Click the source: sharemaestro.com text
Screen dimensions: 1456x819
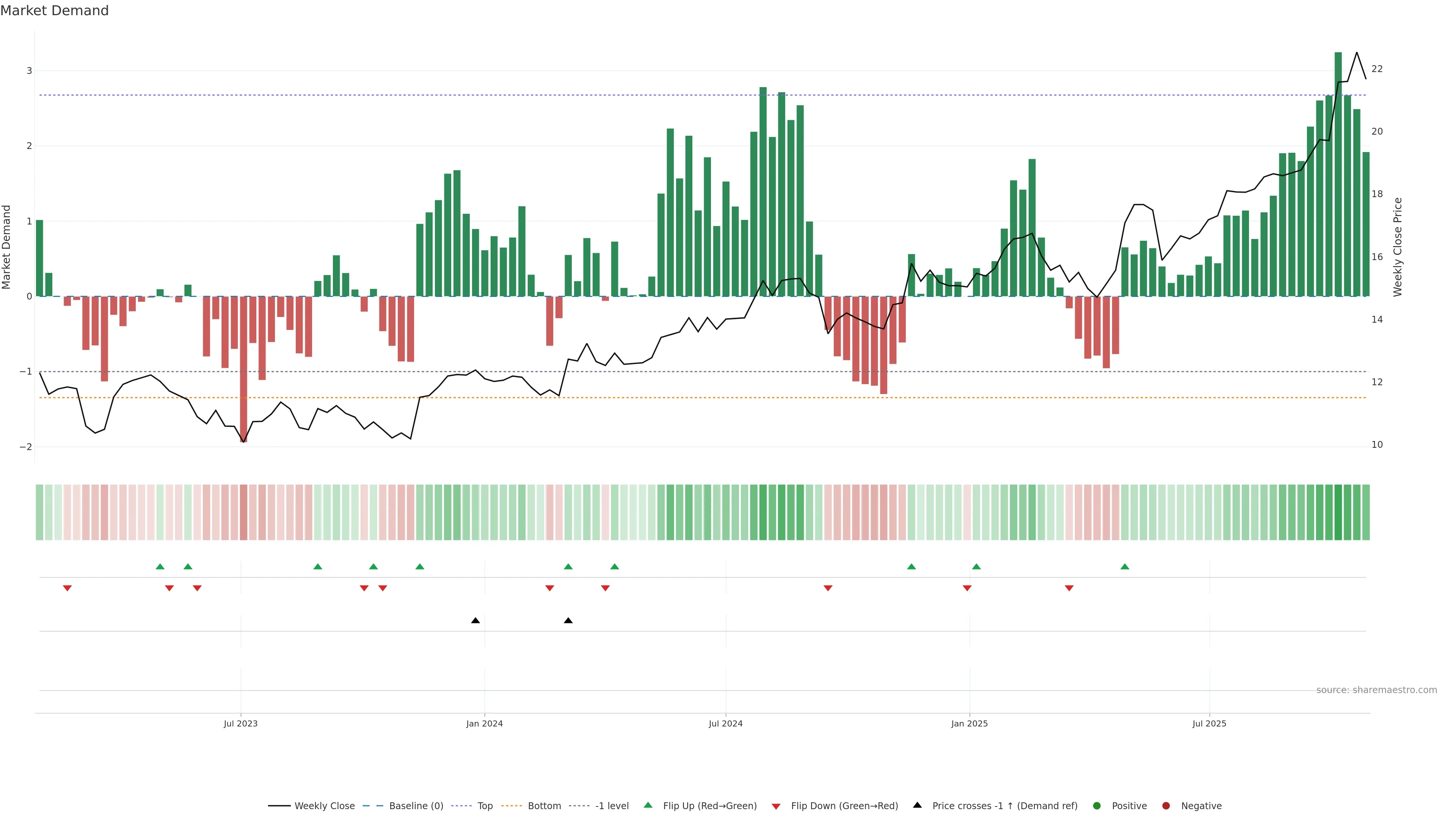(x=1376, y=690)
